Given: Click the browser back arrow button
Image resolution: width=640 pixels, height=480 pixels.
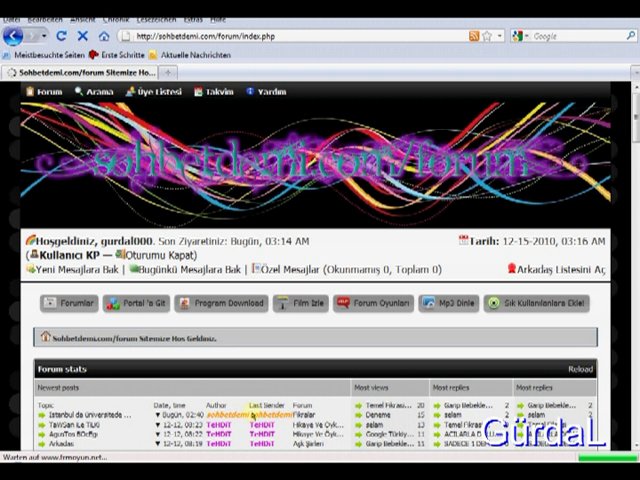Looking at the screenshot, I should click(x=13, y=36).
